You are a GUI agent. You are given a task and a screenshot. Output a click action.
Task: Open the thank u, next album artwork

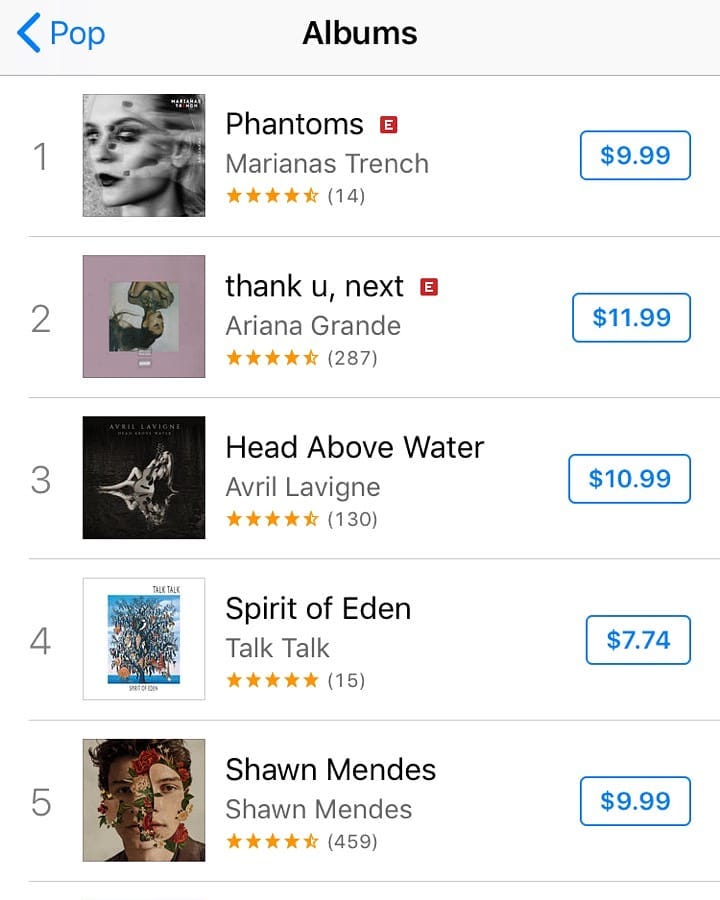pyautogui.click(x=144, y=317)
